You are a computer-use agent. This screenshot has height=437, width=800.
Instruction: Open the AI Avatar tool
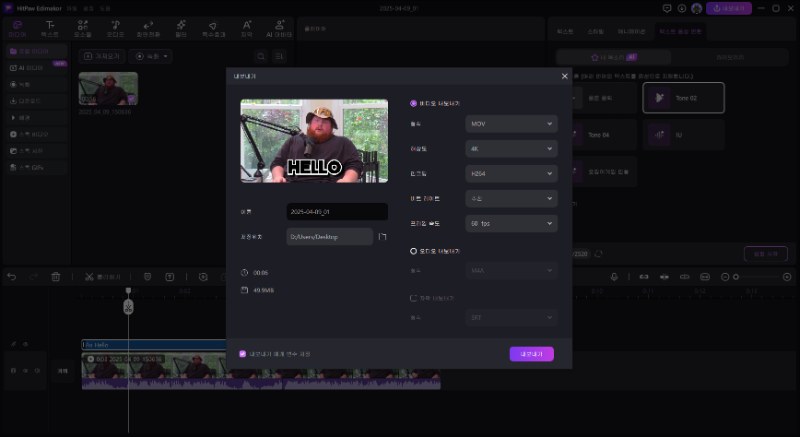tap(283, 27)
